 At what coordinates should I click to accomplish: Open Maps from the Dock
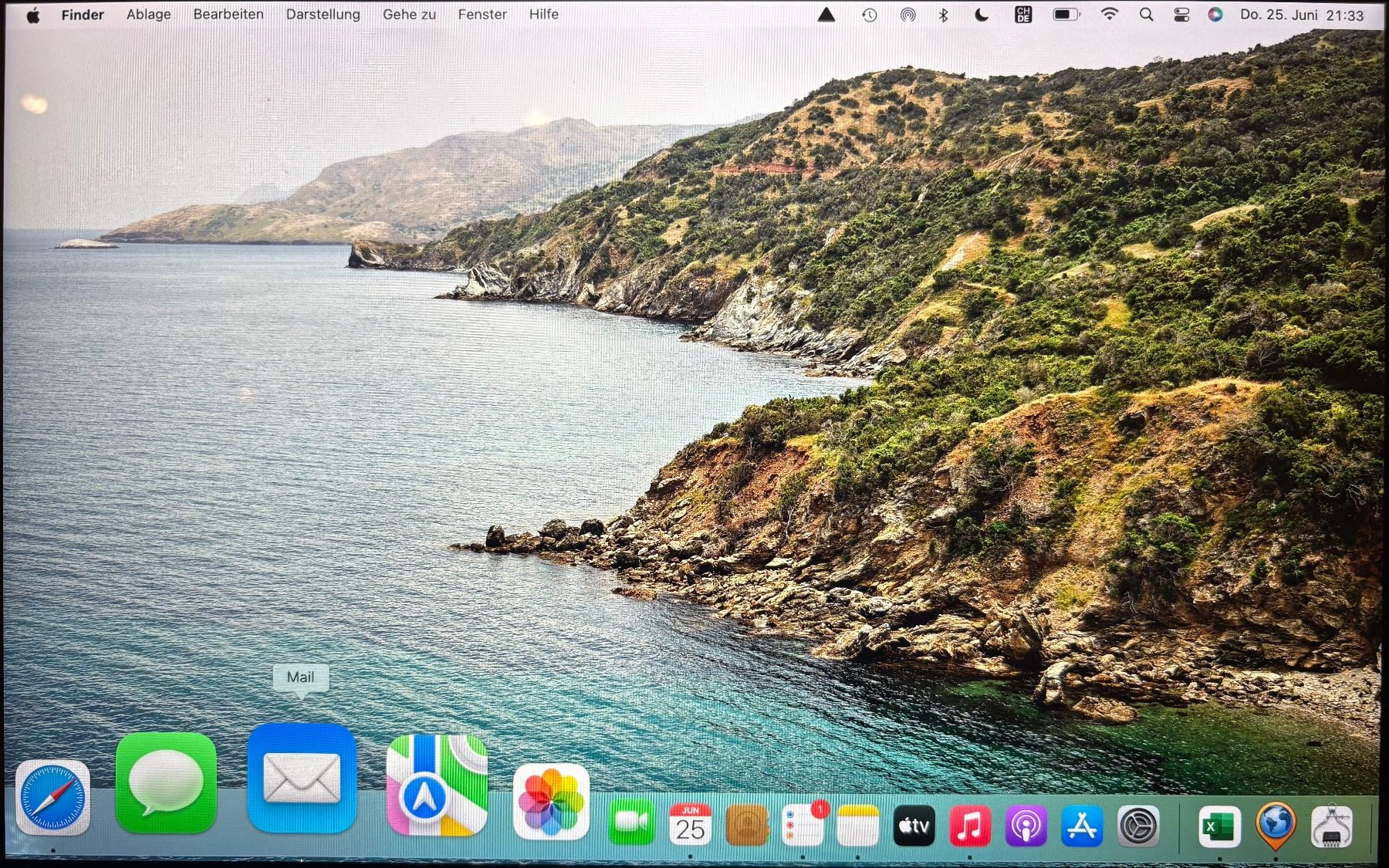pyautogui.click(x=437, y=785)
